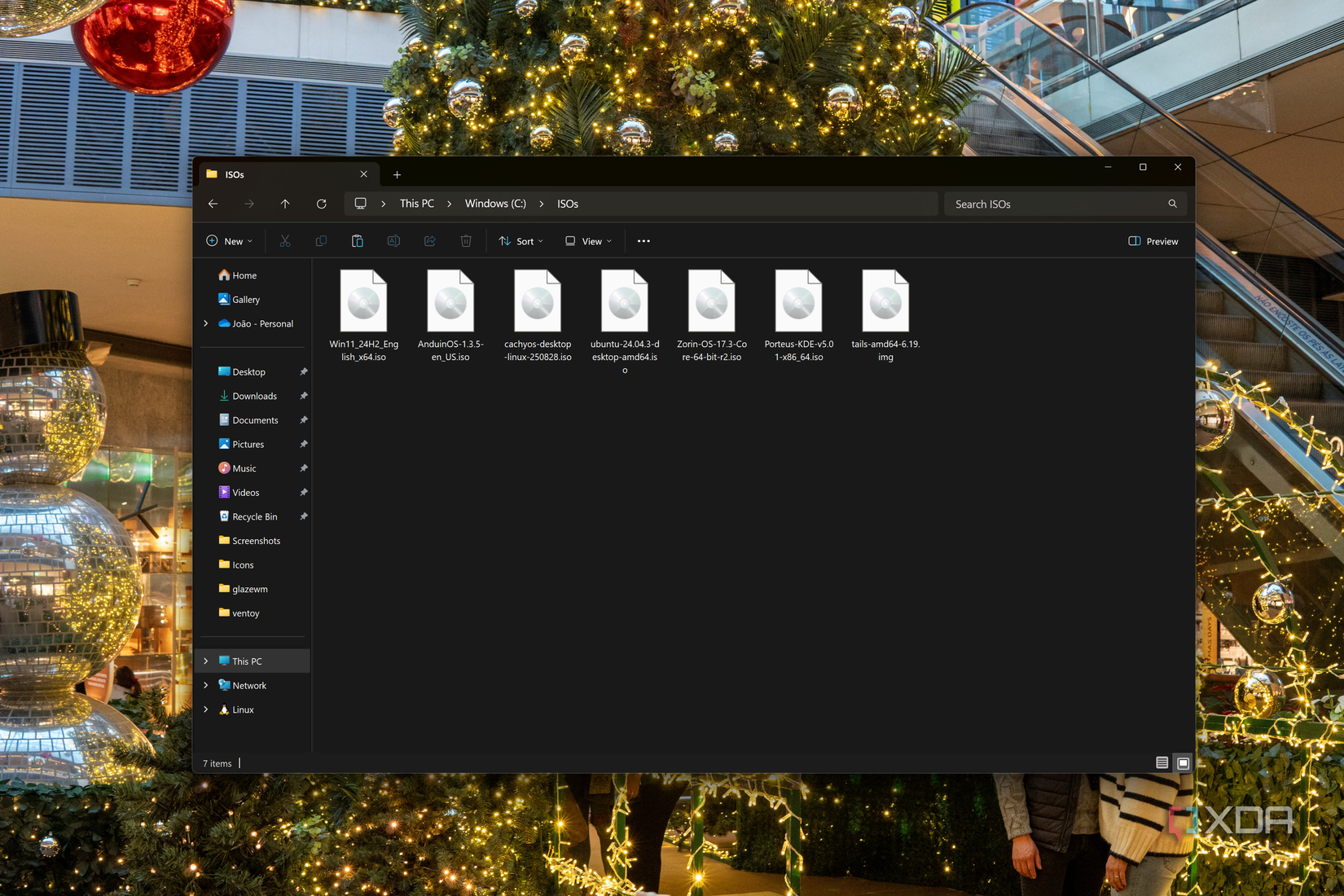Click the Copy icon in toolbar

[321, 241]
